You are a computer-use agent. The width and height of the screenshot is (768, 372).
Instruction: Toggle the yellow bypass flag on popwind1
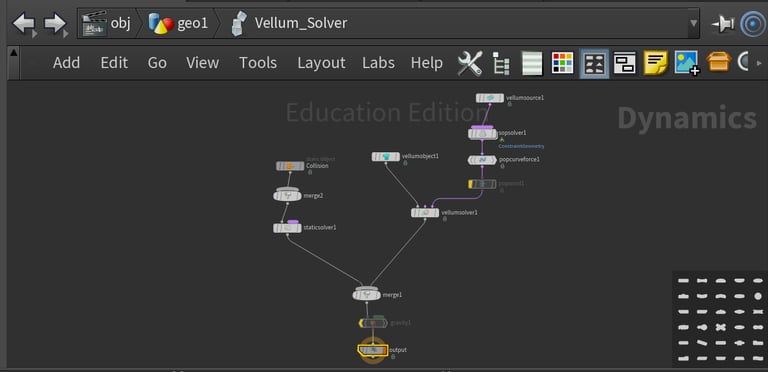click(471, 184)
